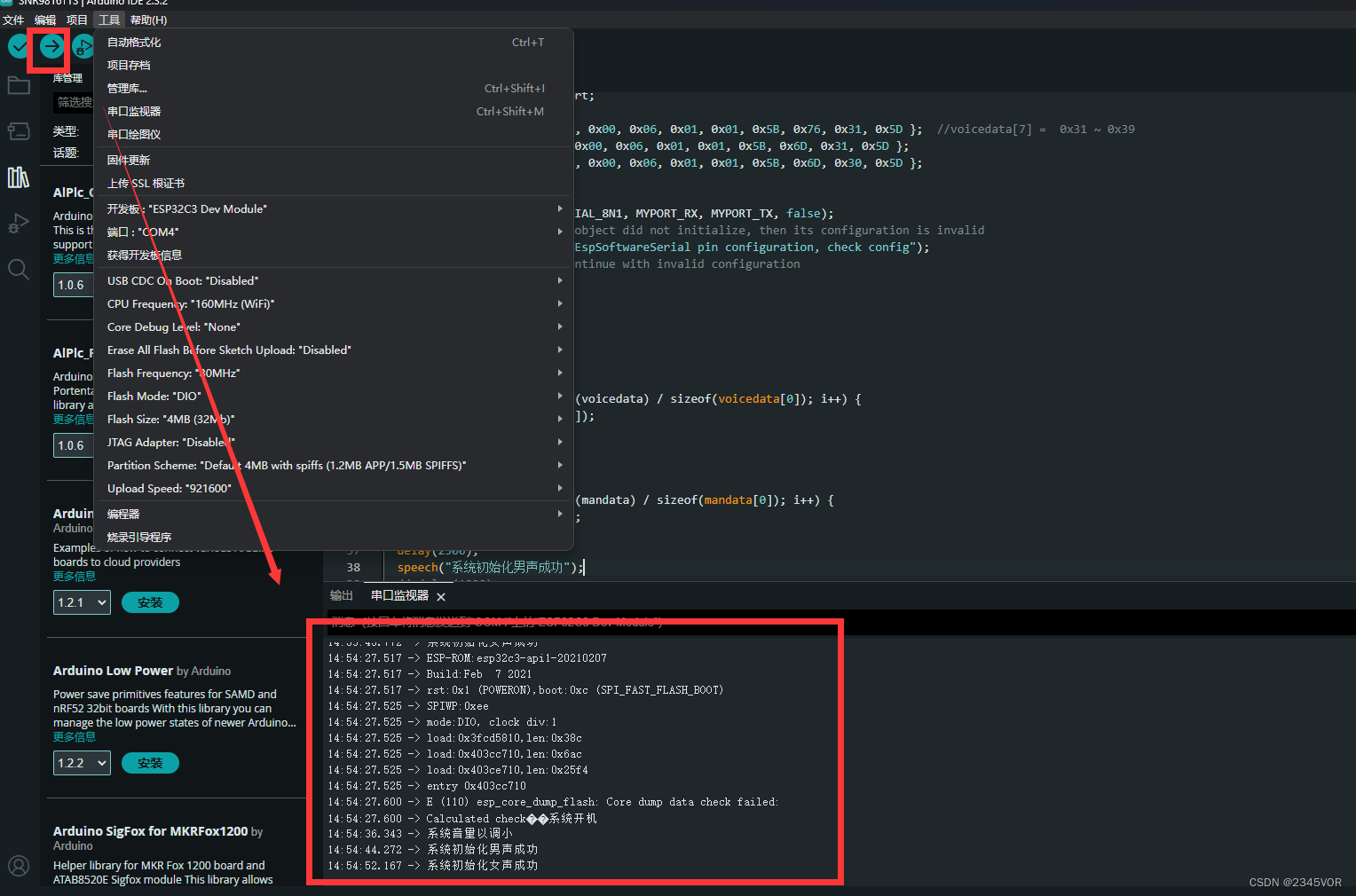Viewport: 1356px width, 896px height.
Task: Expand Erase All Flash Before Sketch Upload submenu
Action: click(334, 350)
